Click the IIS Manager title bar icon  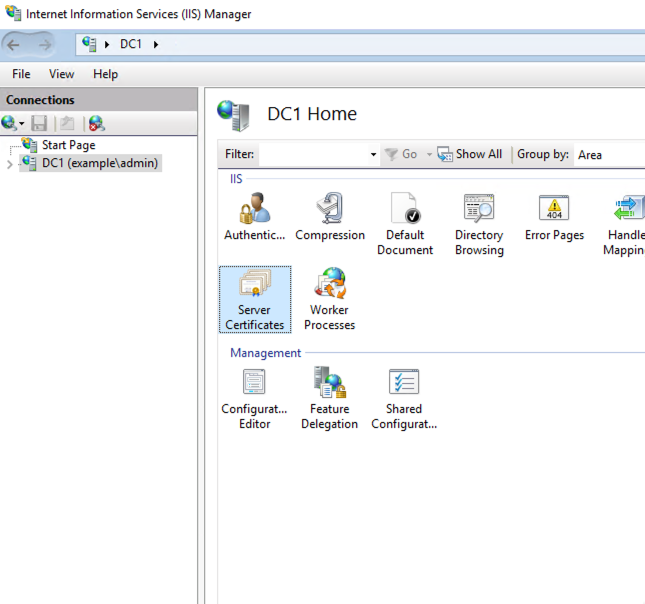[x=13, y=13]
